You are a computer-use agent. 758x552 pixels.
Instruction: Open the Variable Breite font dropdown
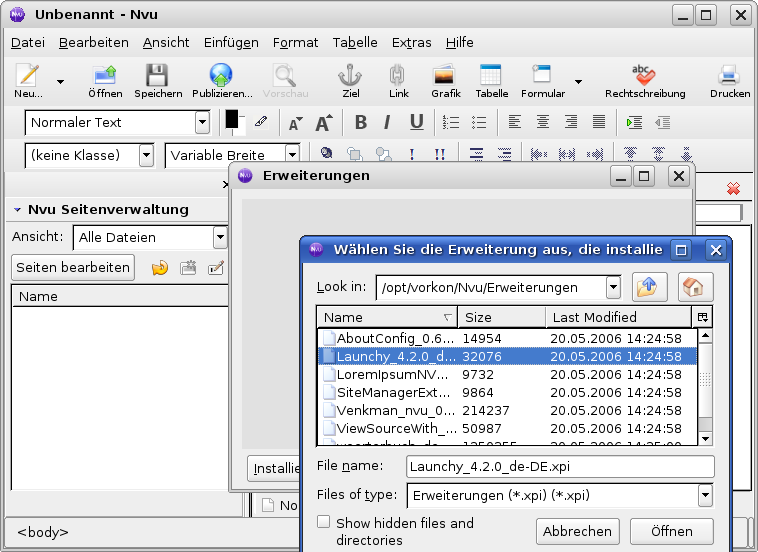[x=292, y=155]
